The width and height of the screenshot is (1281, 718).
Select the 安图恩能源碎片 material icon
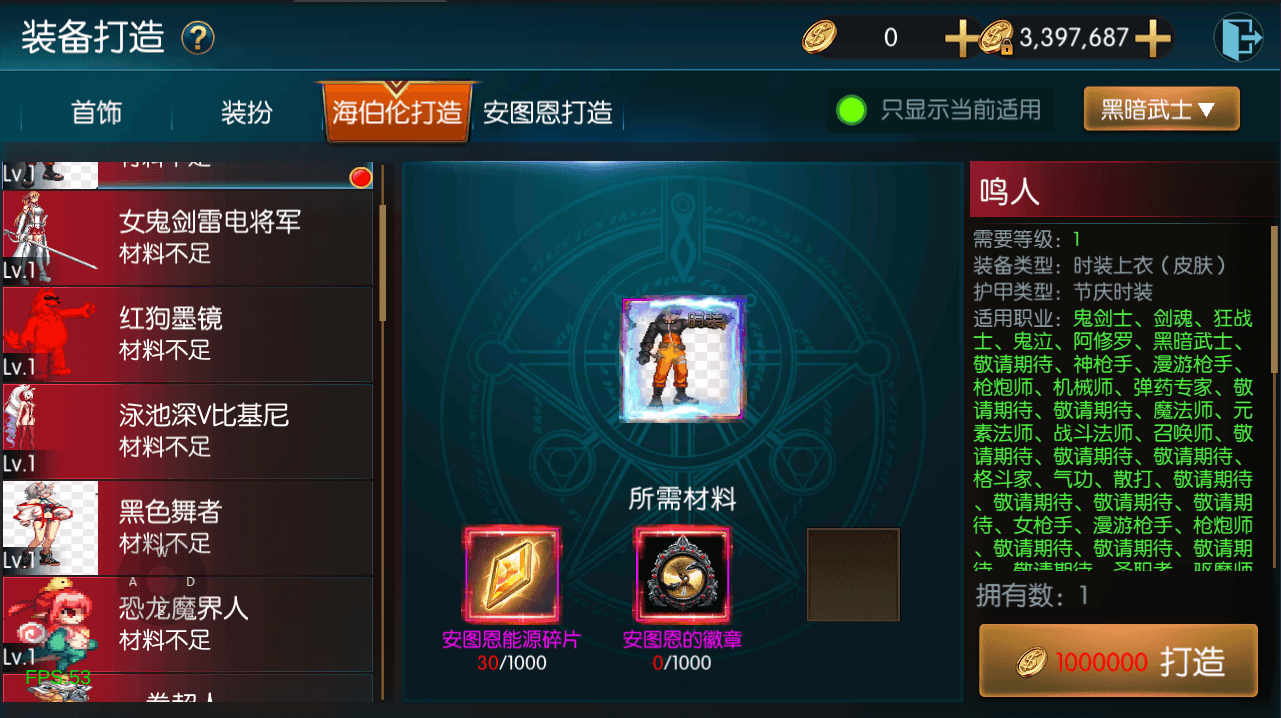coord(511,576)
